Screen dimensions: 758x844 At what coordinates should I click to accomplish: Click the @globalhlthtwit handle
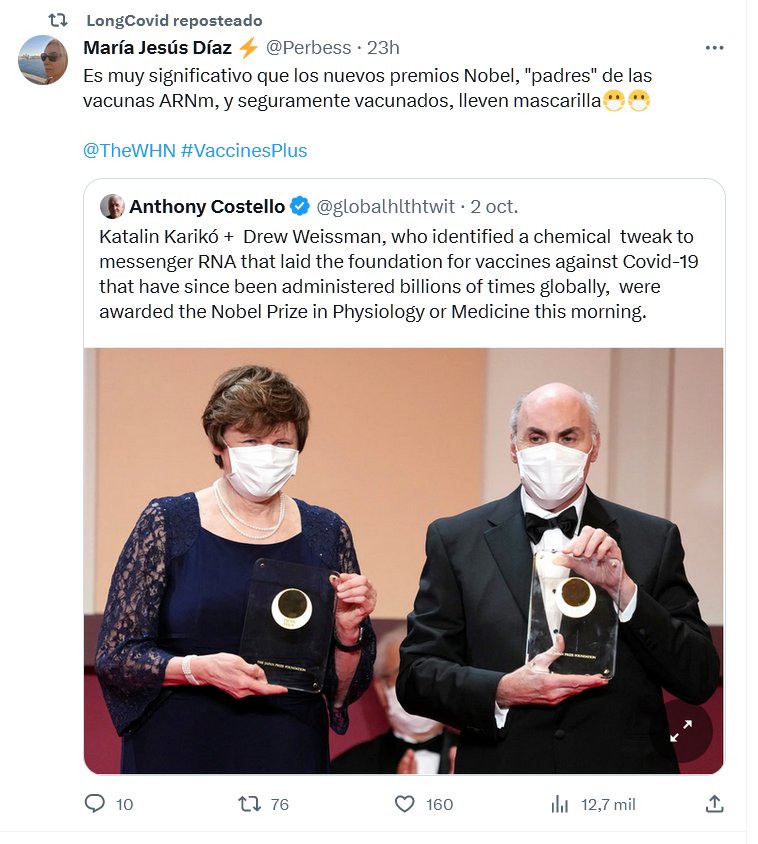(385, 207)
